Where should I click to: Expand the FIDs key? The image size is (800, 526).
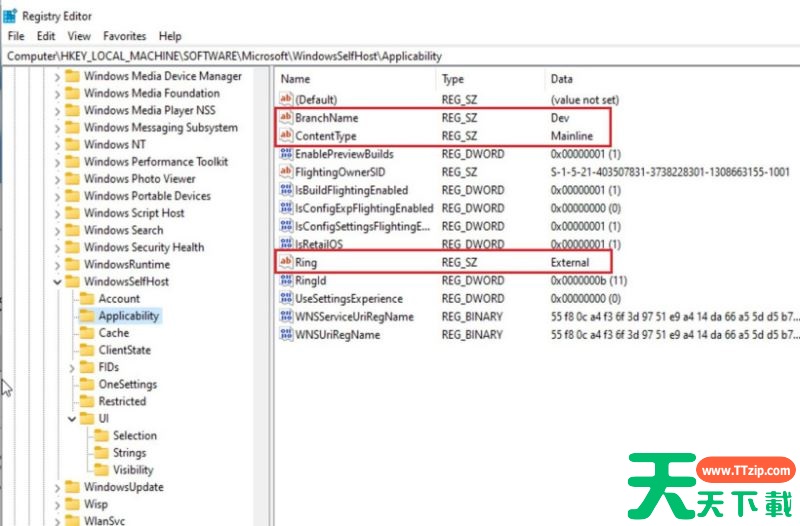tap(72, 367)
